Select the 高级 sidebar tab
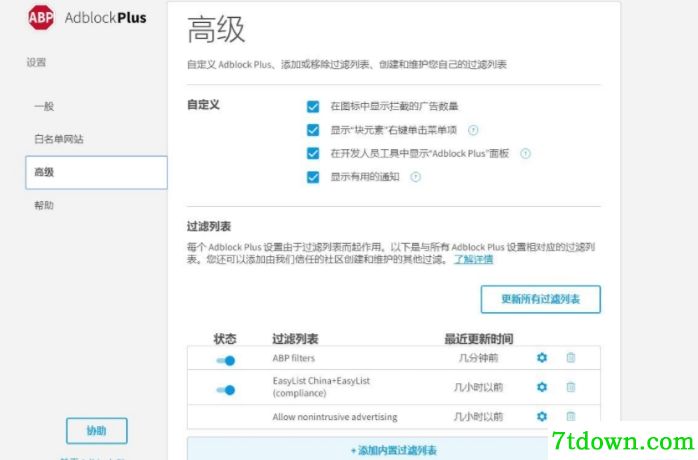698x460 pixels. click(x=97, y=172)
